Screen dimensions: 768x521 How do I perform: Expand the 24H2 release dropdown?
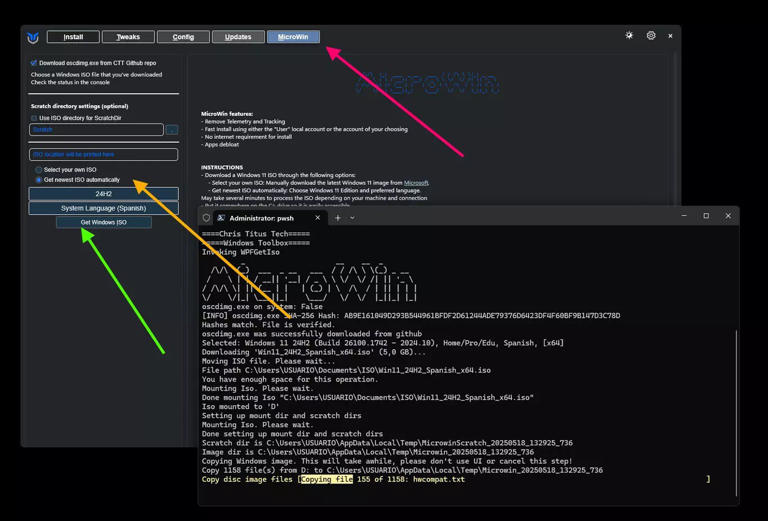104,194
